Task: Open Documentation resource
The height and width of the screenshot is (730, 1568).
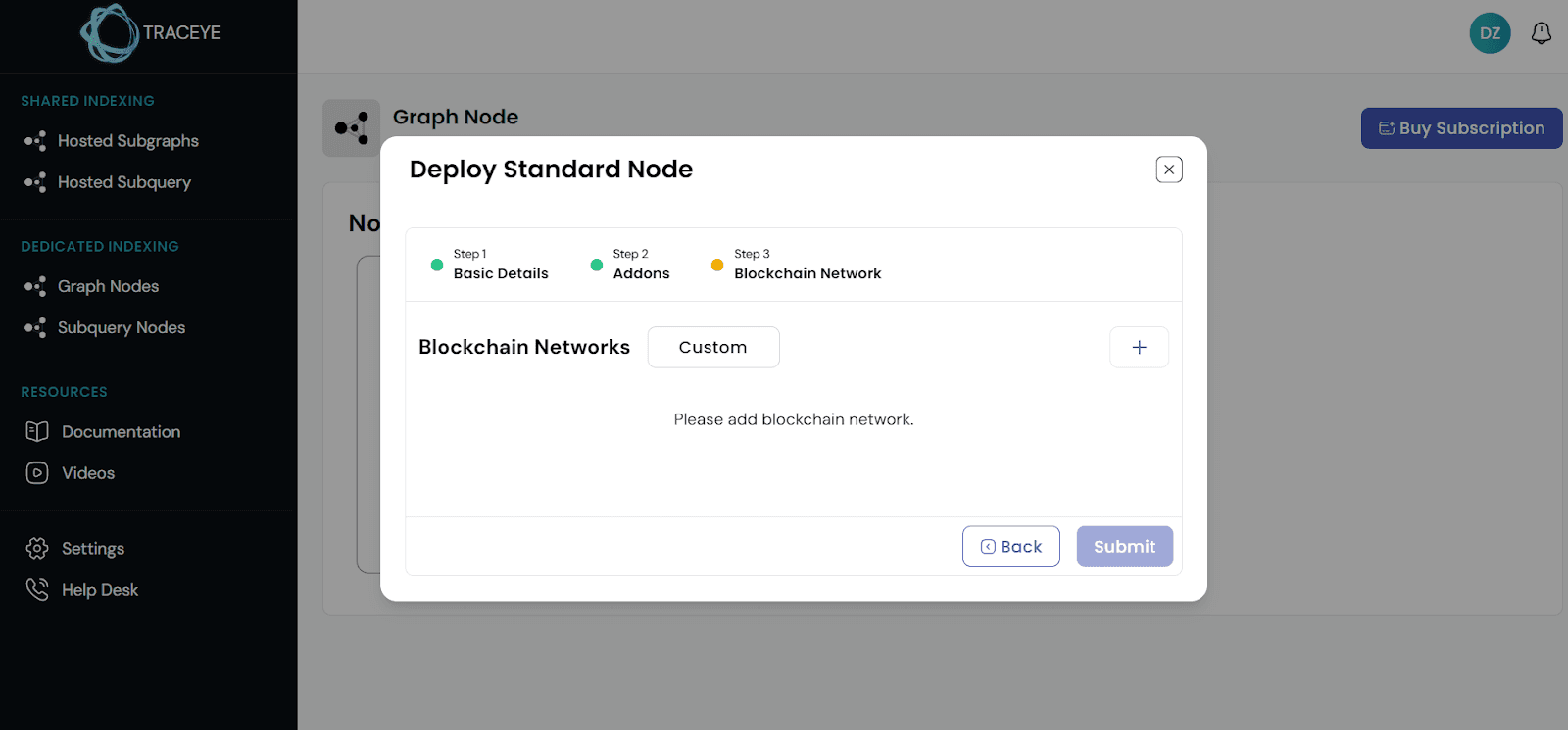Action: click(103, 432)
